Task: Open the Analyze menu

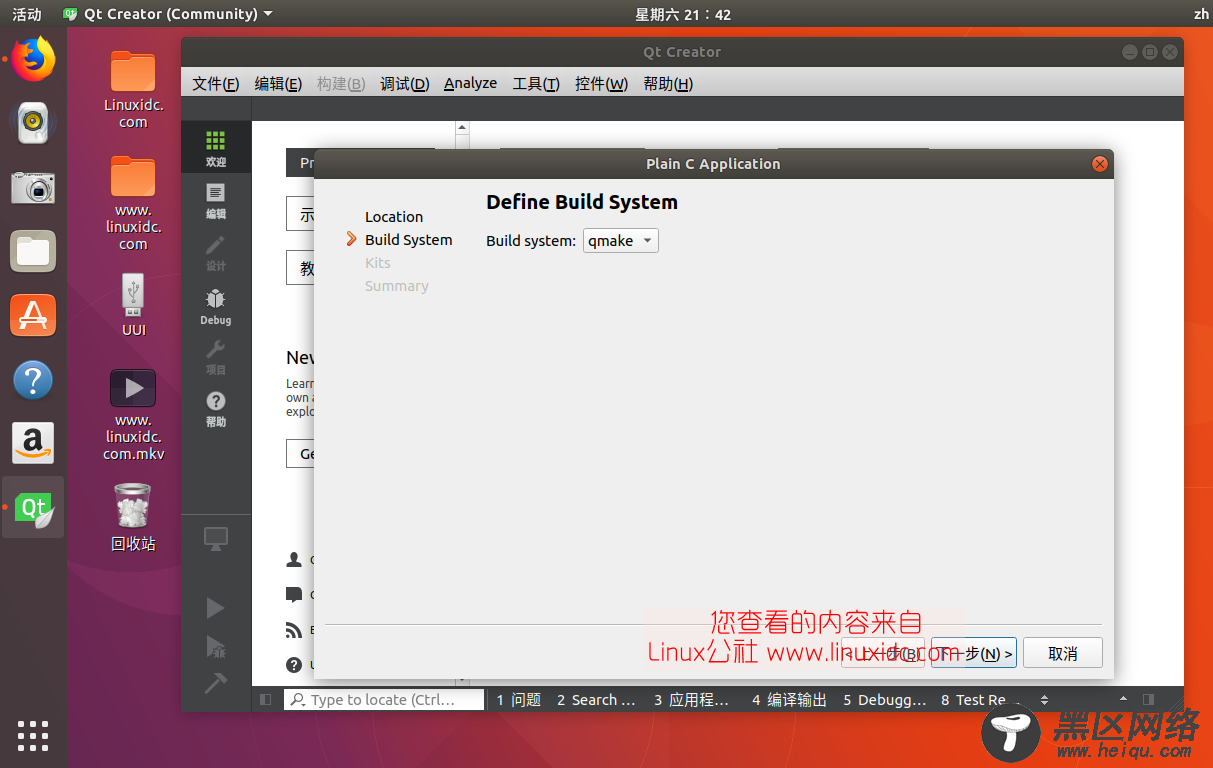Action: point(470,84)
